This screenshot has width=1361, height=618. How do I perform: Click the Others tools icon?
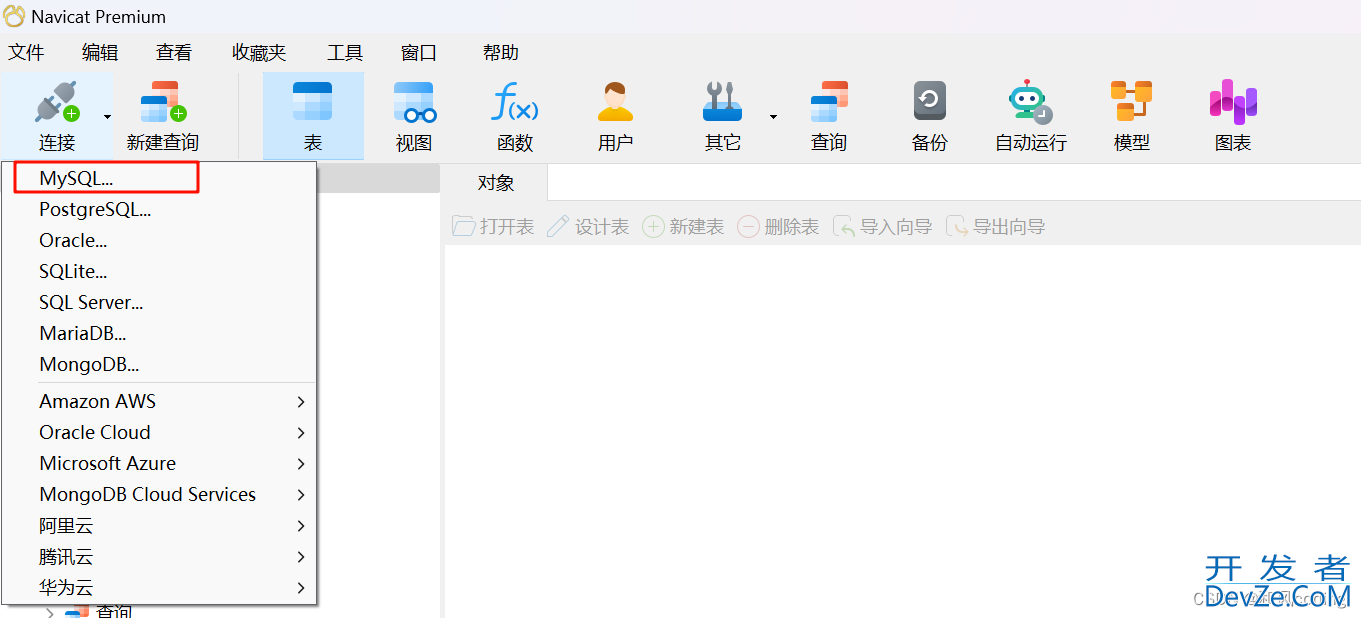pos(722,103)
